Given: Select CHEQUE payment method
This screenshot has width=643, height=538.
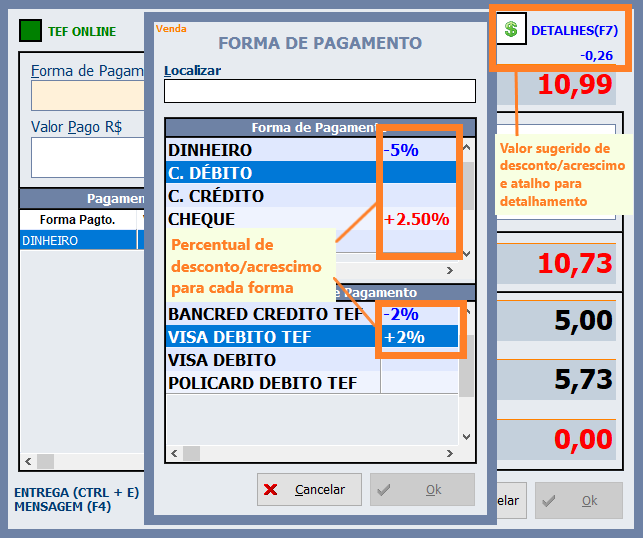Looking at the screenshot, I should [271, 219].
